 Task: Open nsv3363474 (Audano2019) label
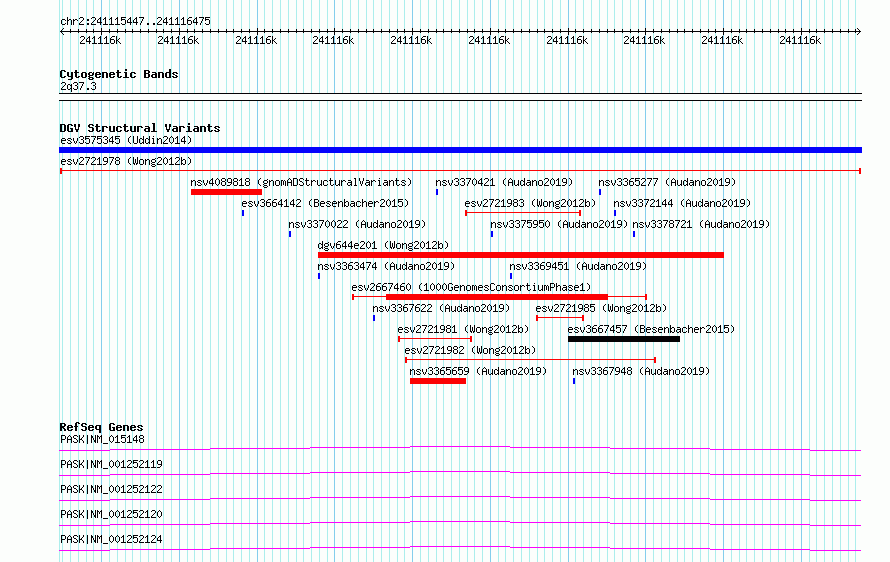(386, 266)
